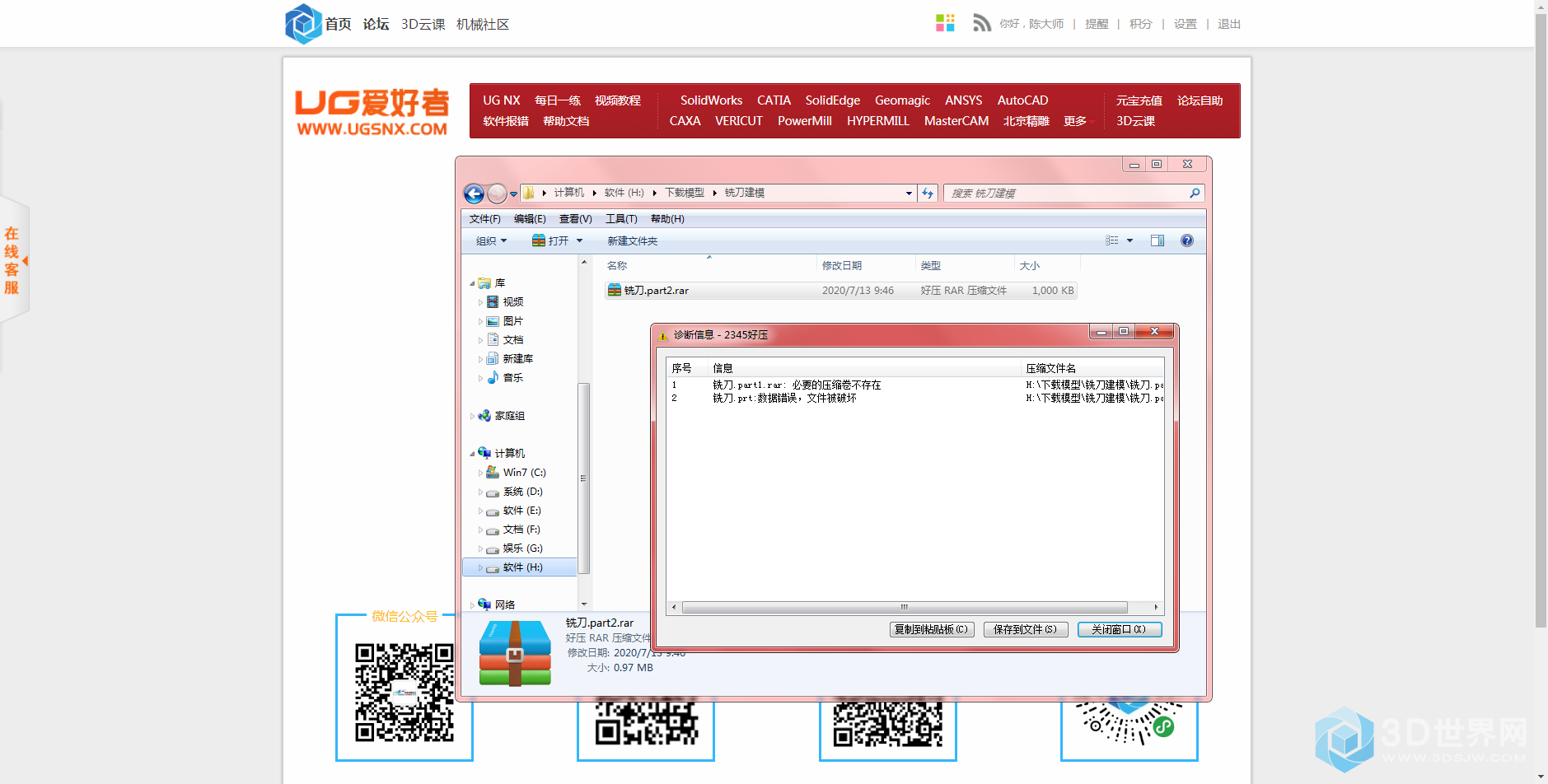The image size is (1548, 784).
Task: Click the Explorer forward arrow button
Action: 497,194
